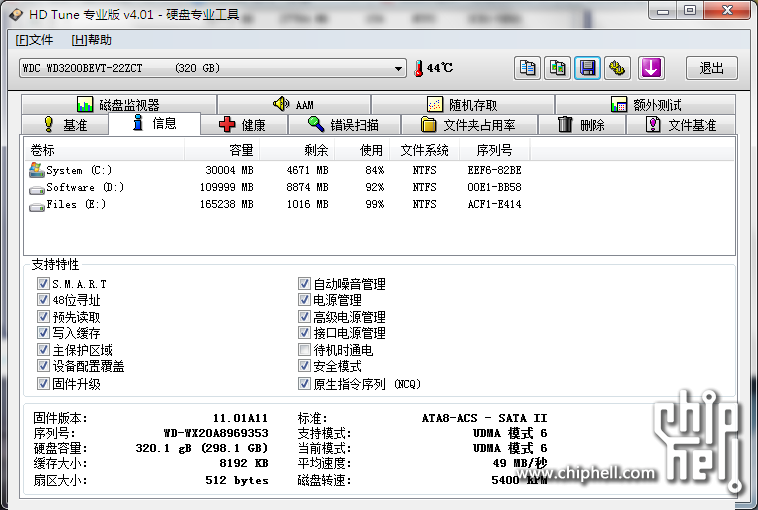The width and height of the screenshot is (758, 510).
Task: Enable the 待机时通电 checkbox
Action: [304, 350]
